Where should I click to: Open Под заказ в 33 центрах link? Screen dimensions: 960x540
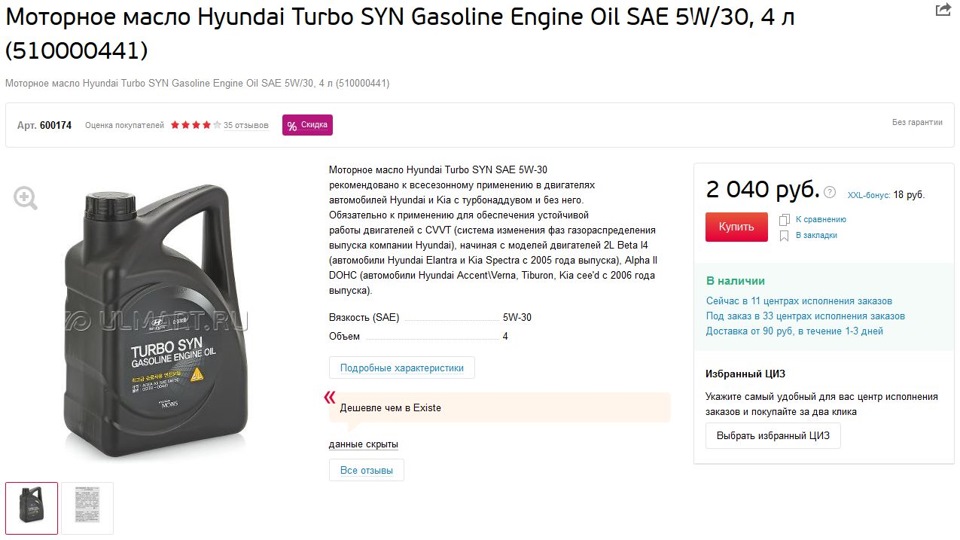coord(805,316)
